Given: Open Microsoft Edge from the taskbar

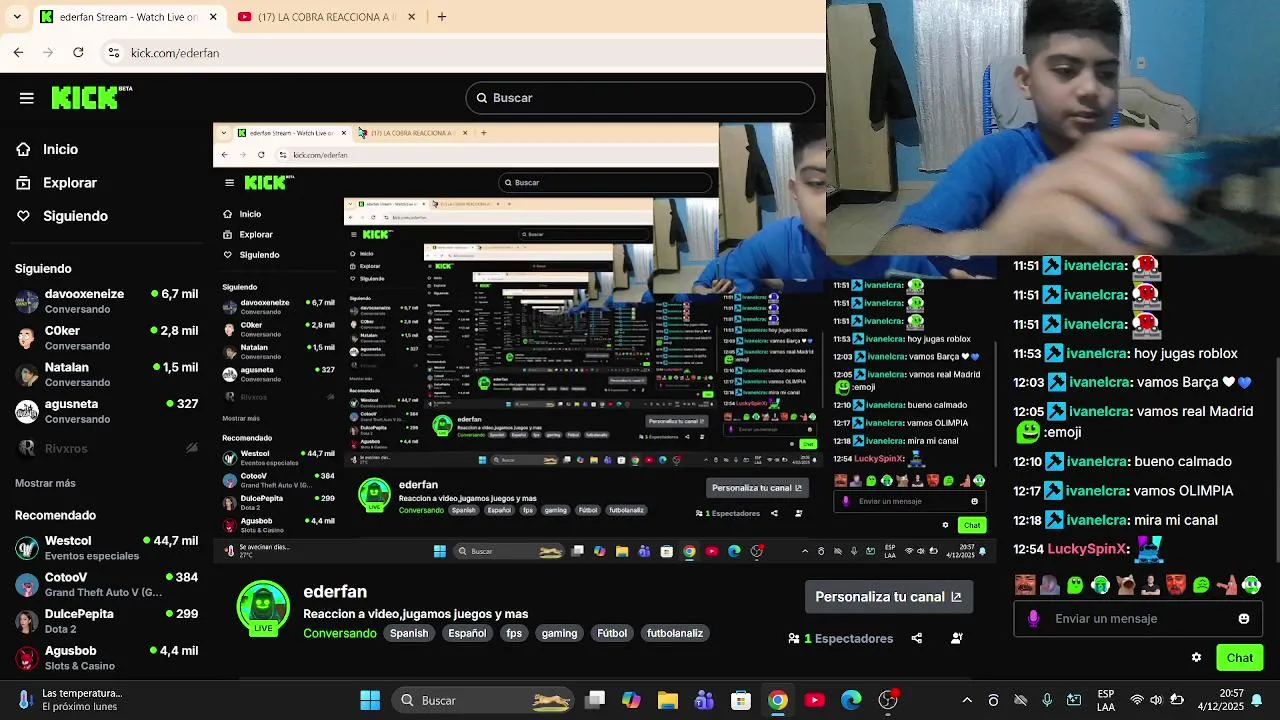Looking at the screenshot, I should click(x=851, y=700).
